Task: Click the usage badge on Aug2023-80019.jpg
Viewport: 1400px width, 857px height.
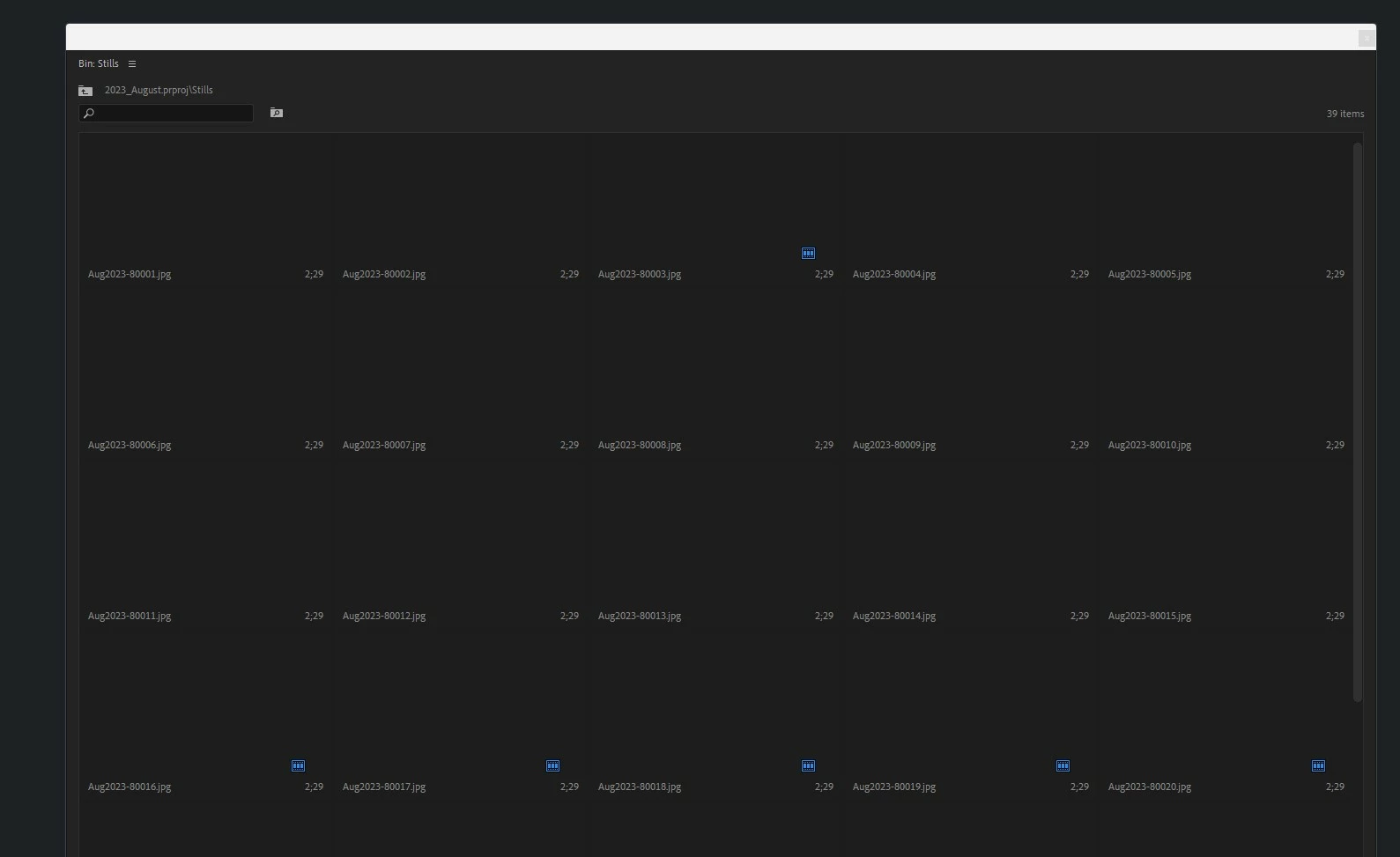Action: point(1063,766)
